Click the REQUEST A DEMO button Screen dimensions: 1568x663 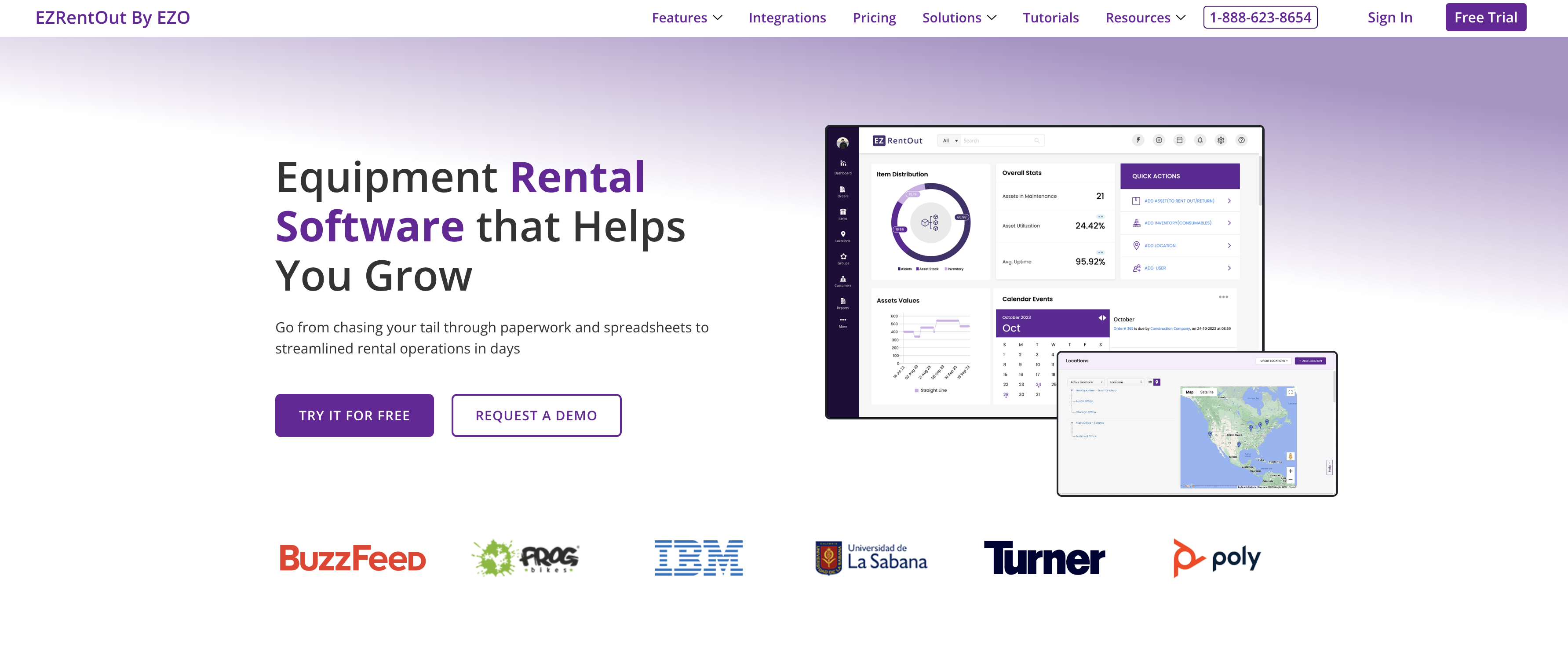coord(536,415)
